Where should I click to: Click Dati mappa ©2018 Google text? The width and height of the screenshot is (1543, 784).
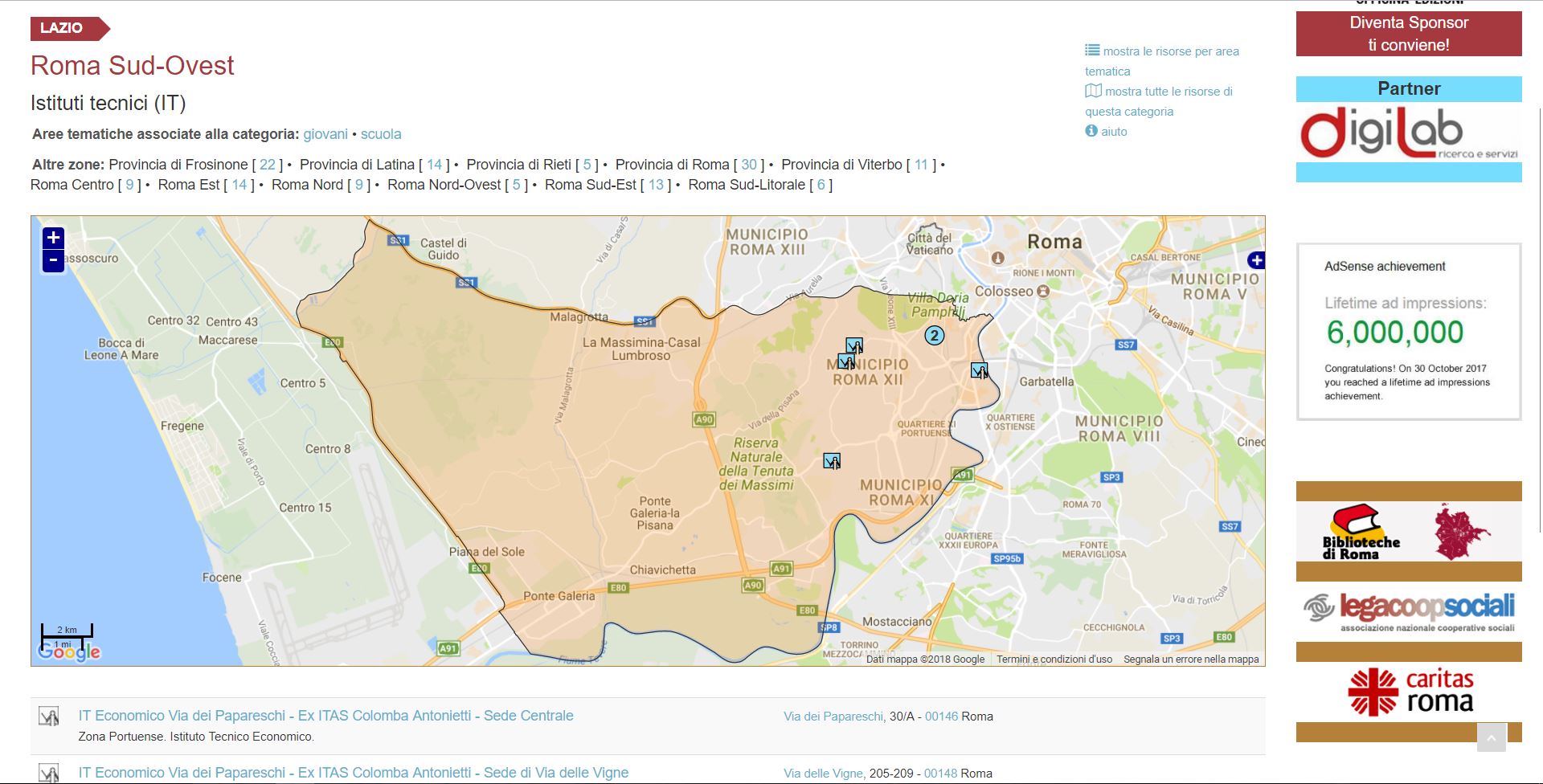925,659
